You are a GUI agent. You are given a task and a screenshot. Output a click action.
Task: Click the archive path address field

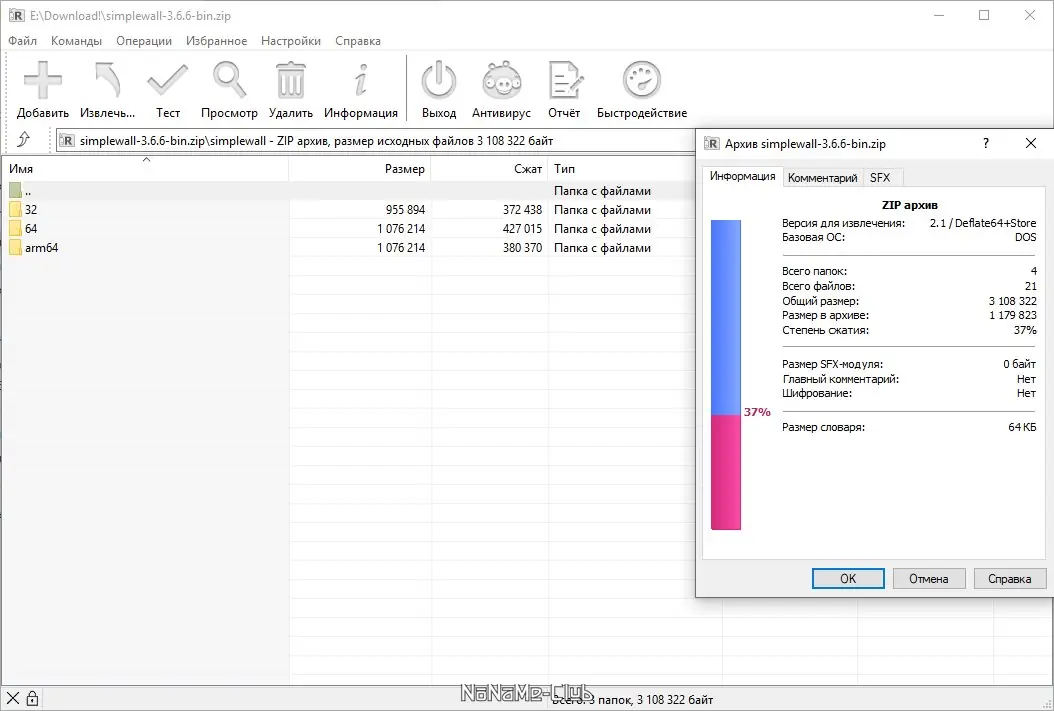click(376, 140)
